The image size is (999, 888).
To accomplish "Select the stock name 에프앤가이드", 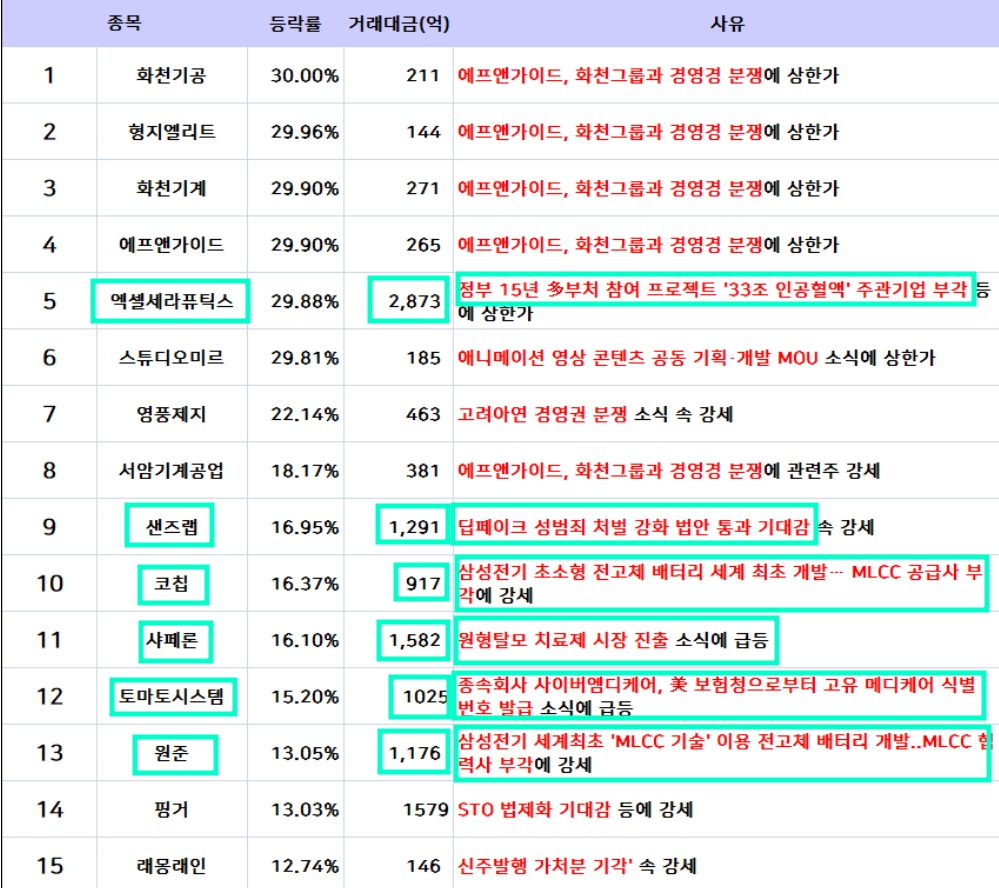I will point(171,245).
